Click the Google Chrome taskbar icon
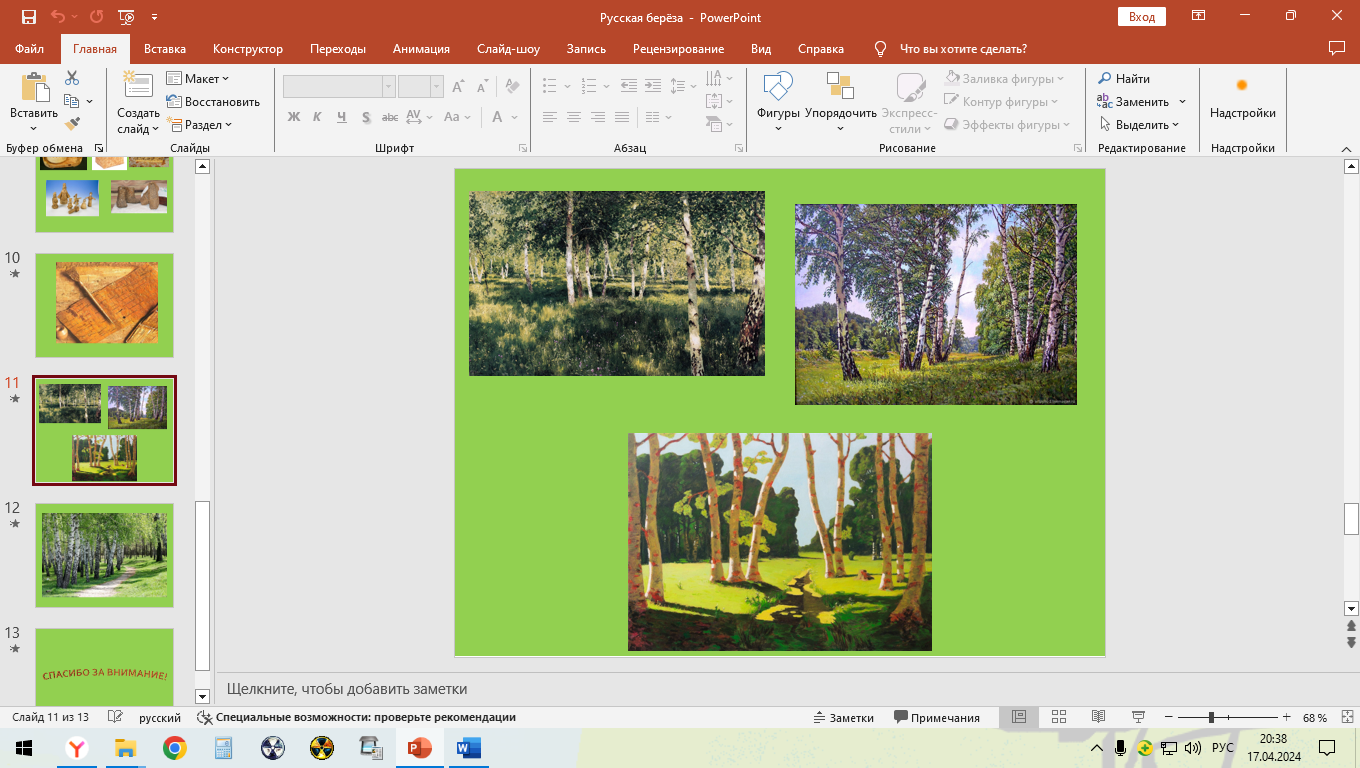The width and height of the screenshot is (1360, 768). pyautogui.click(x=175, y=747)
